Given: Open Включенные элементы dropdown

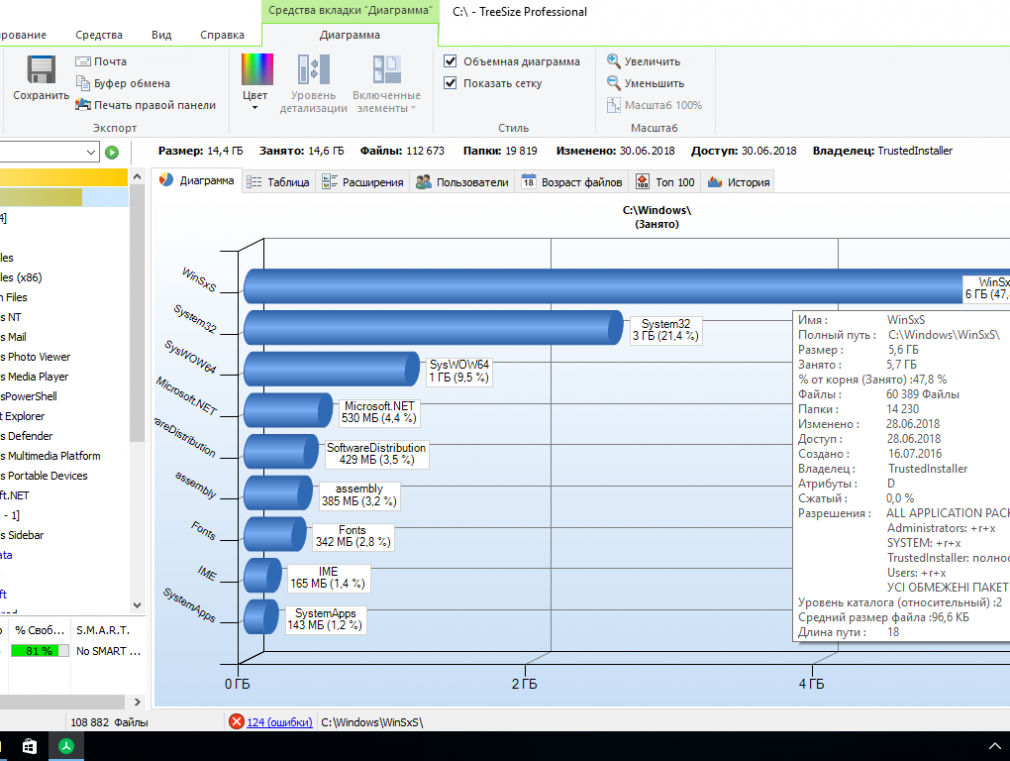Looking at the screenshot, I should [x=386, y=84].
